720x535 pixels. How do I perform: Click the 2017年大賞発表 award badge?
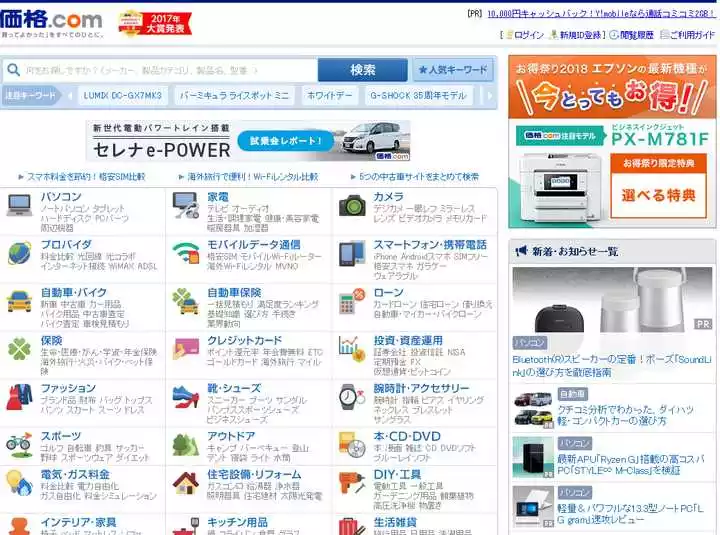tap(155, 23)
